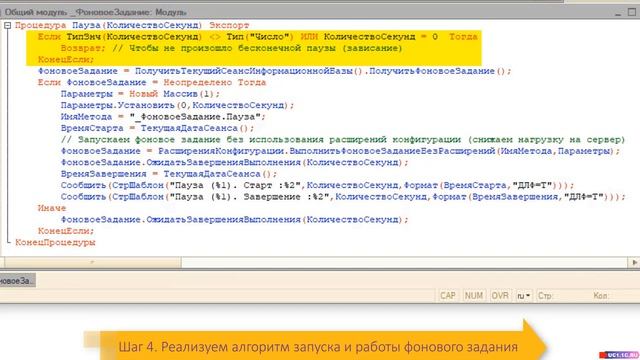Click the Стр: line indicator
The height and width of the screenshot is (360, 640).
point(545,296)
